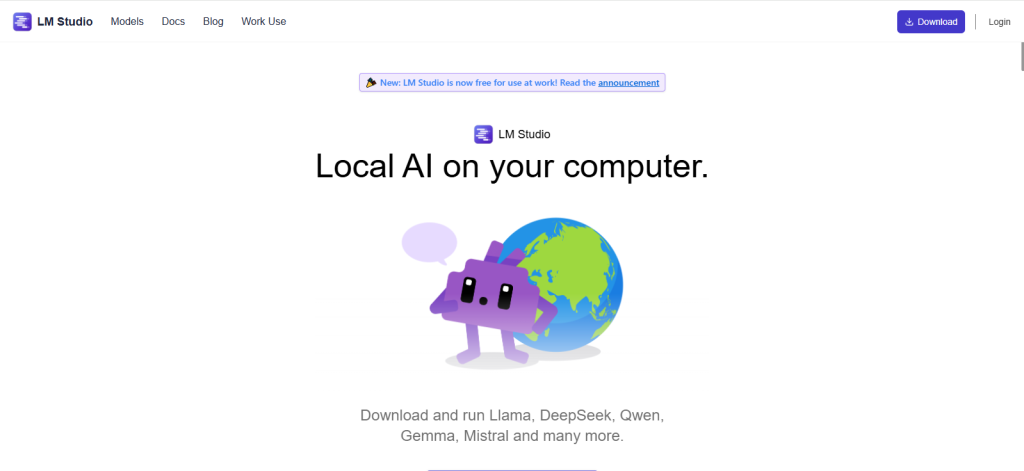Image resolution: width=1024 pixels, height=471 pixels.
Task: Open the Blog section
Action: pos(213,22)
